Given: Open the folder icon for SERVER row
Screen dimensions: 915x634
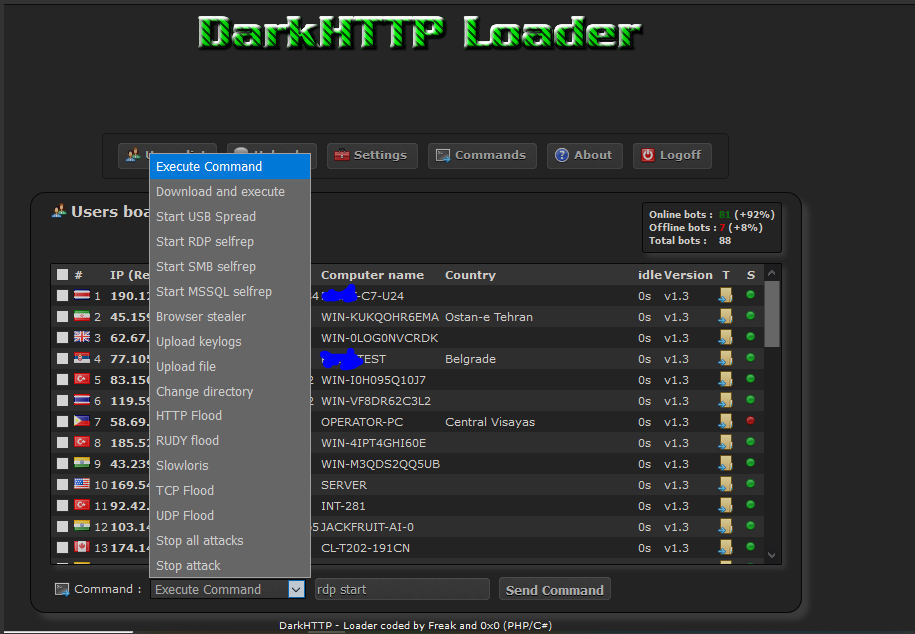Looking at the screenshot, I should [725, 485].
